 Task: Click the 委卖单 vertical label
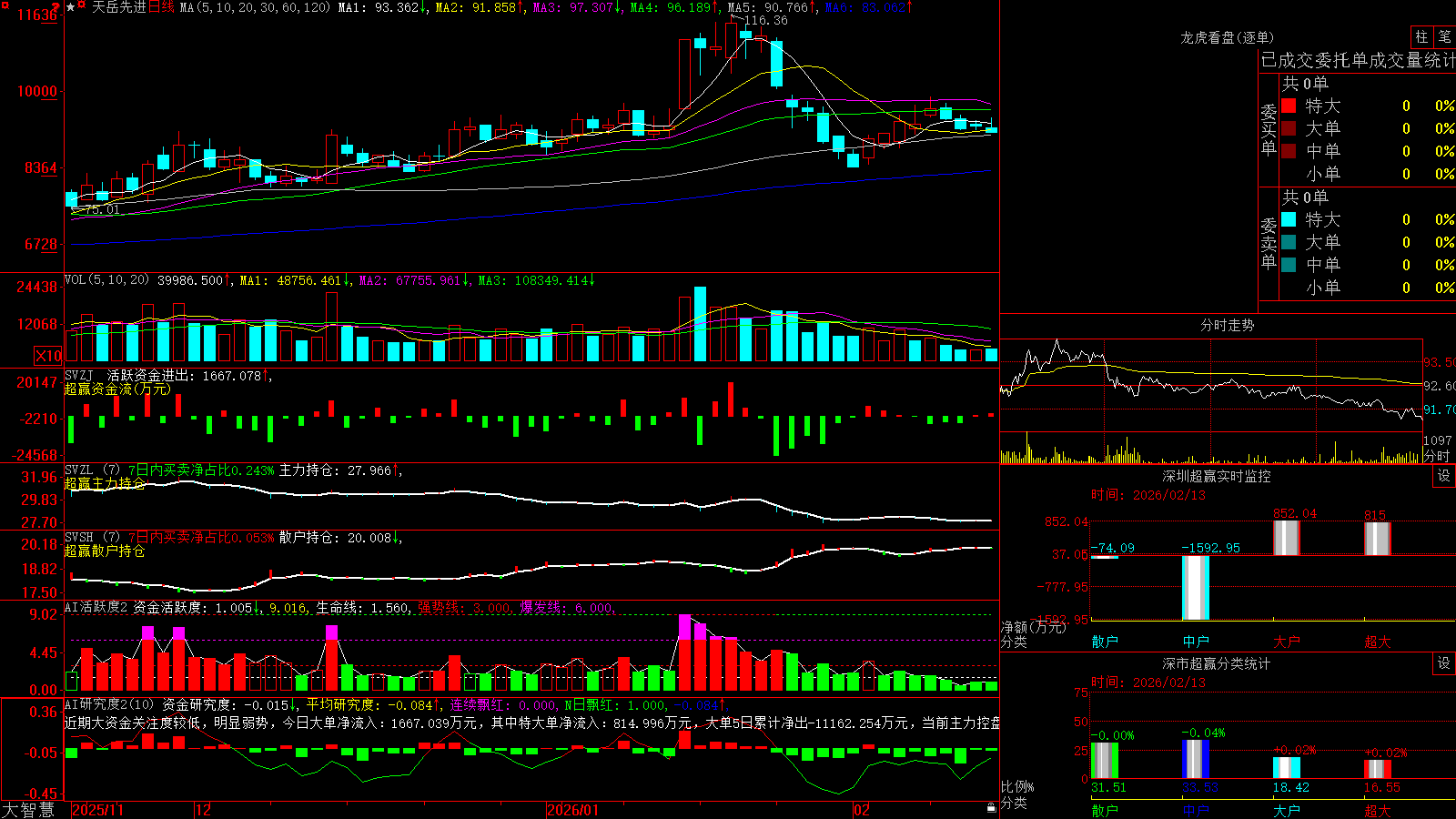pos(1269,243)
